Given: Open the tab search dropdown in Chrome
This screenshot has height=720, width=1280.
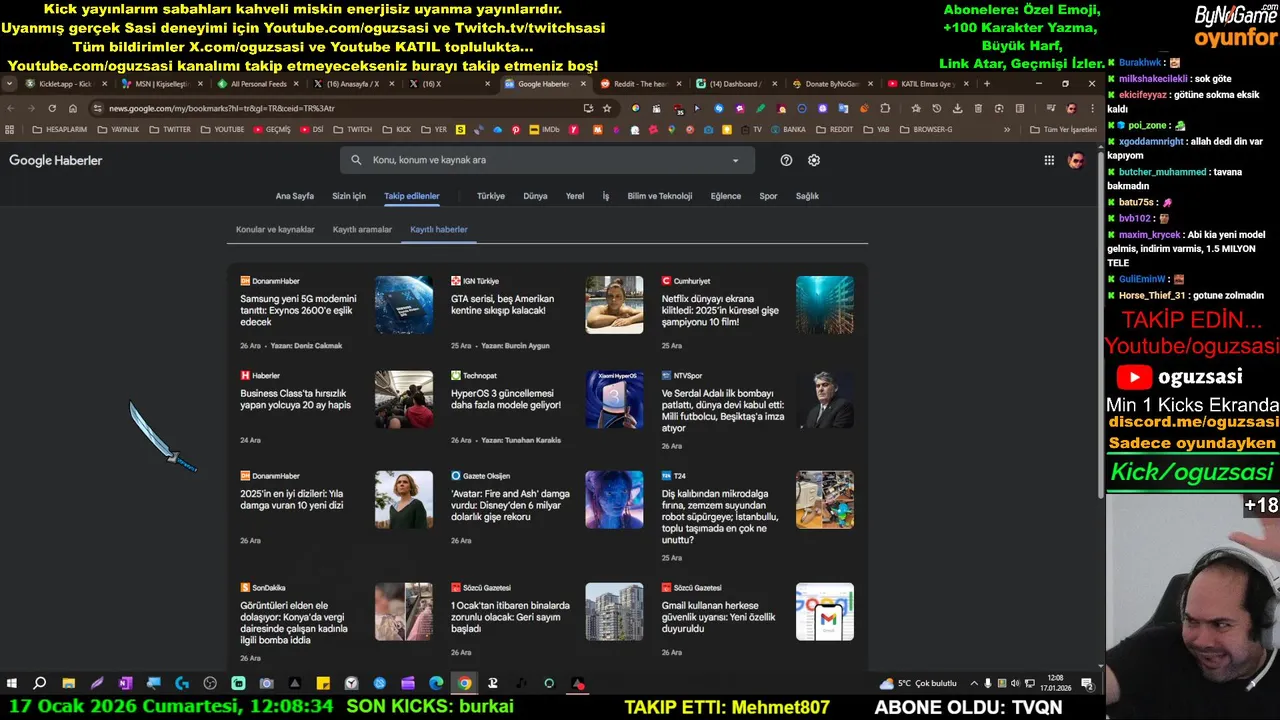Looking at the screenshot, I should 10,84.
